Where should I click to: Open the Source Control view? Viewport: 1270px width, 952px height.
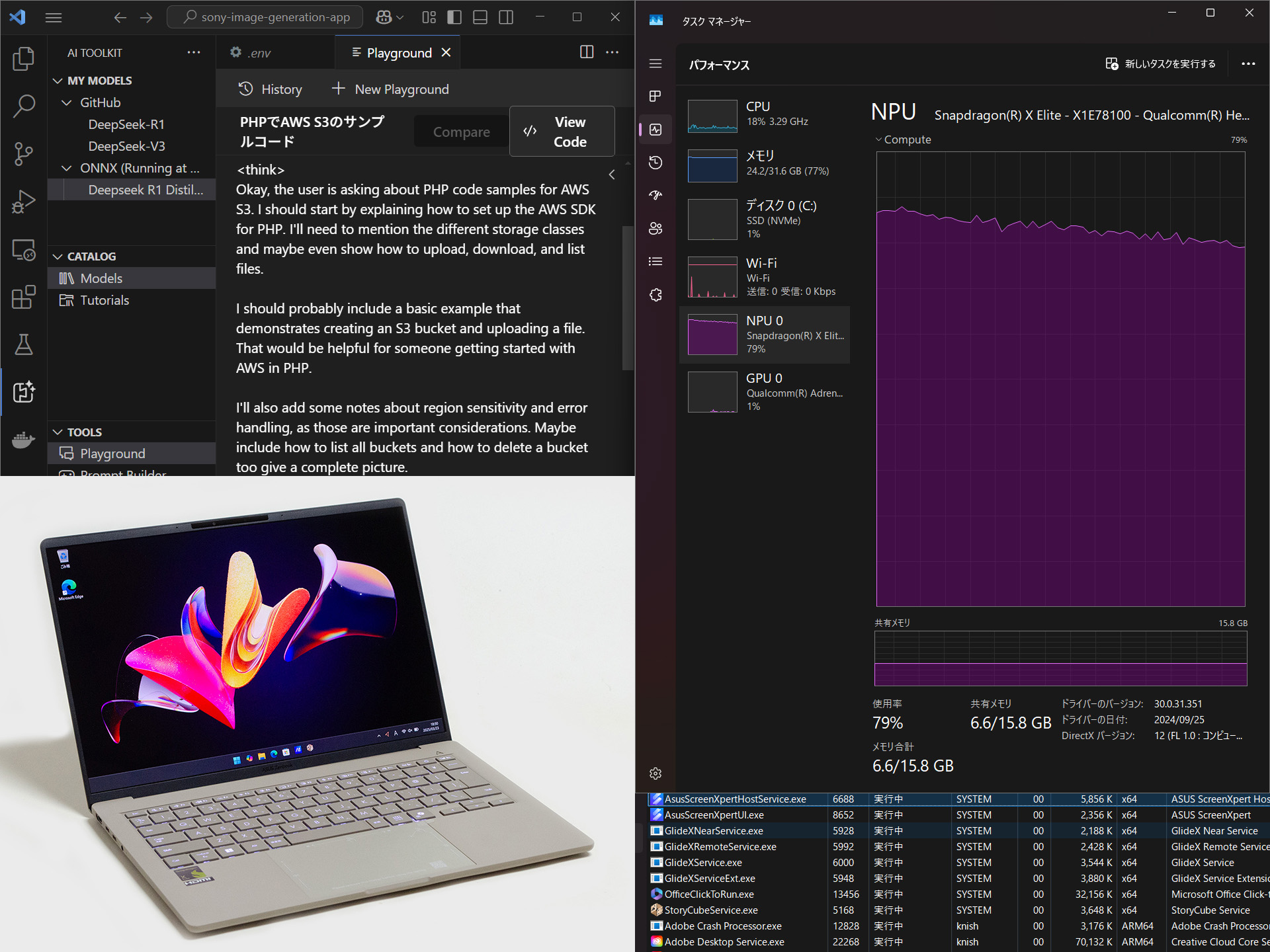[x=24, y=154]
